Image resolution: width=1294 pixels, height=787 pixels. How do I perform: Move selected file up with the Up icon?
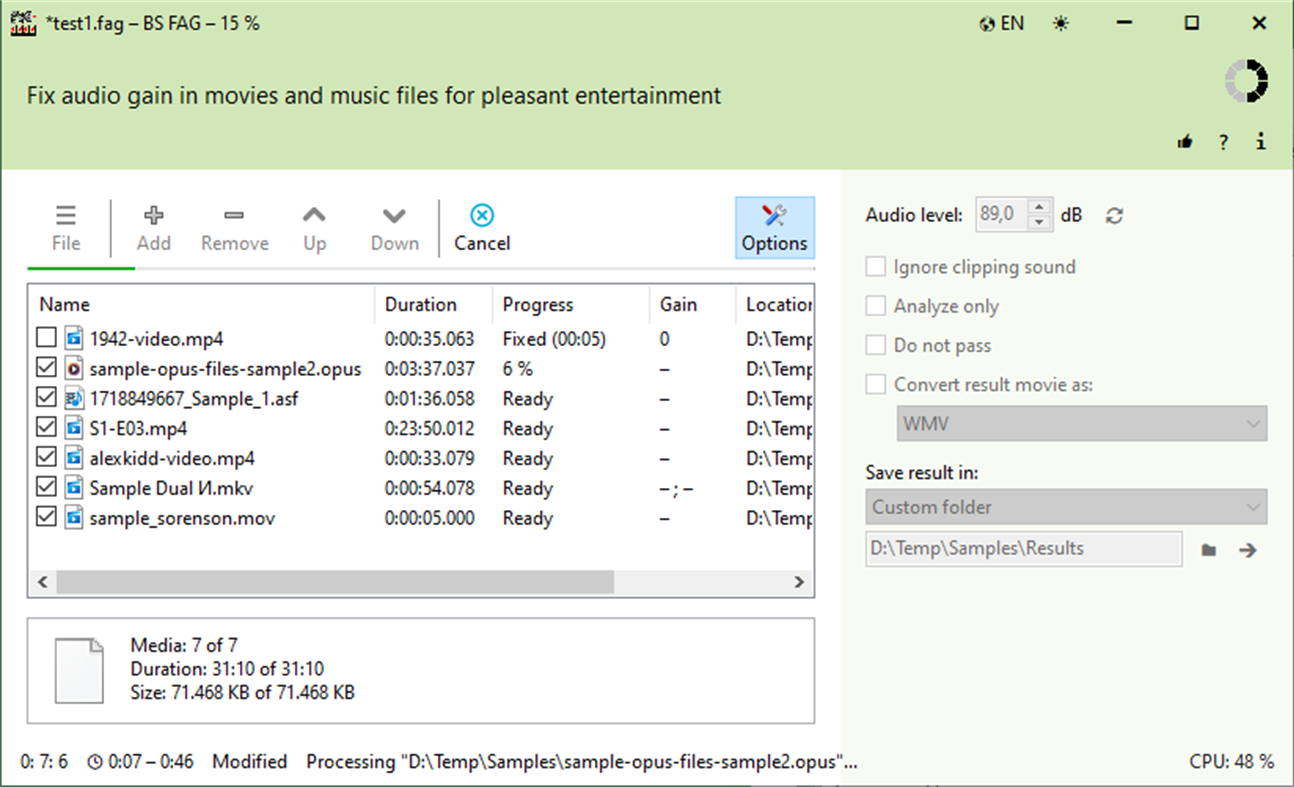coord(314,225)
